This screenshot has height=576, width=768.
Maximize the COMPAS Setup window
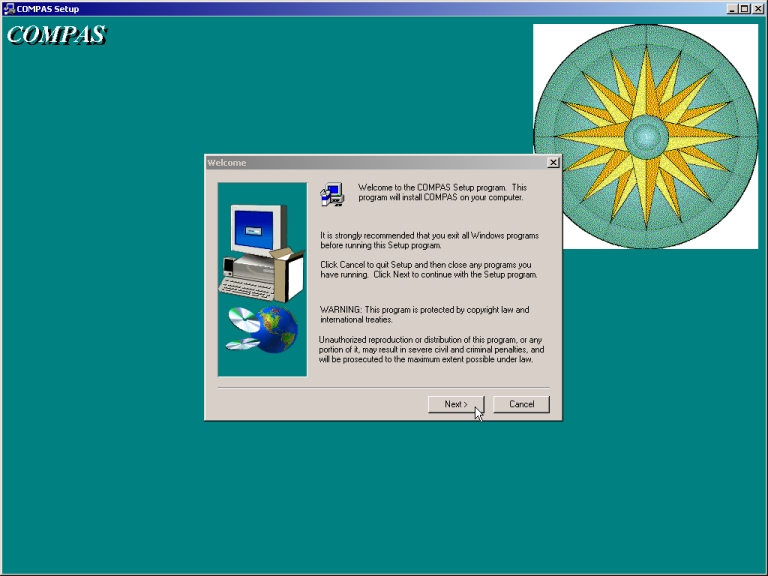click(x=744, y=9)
